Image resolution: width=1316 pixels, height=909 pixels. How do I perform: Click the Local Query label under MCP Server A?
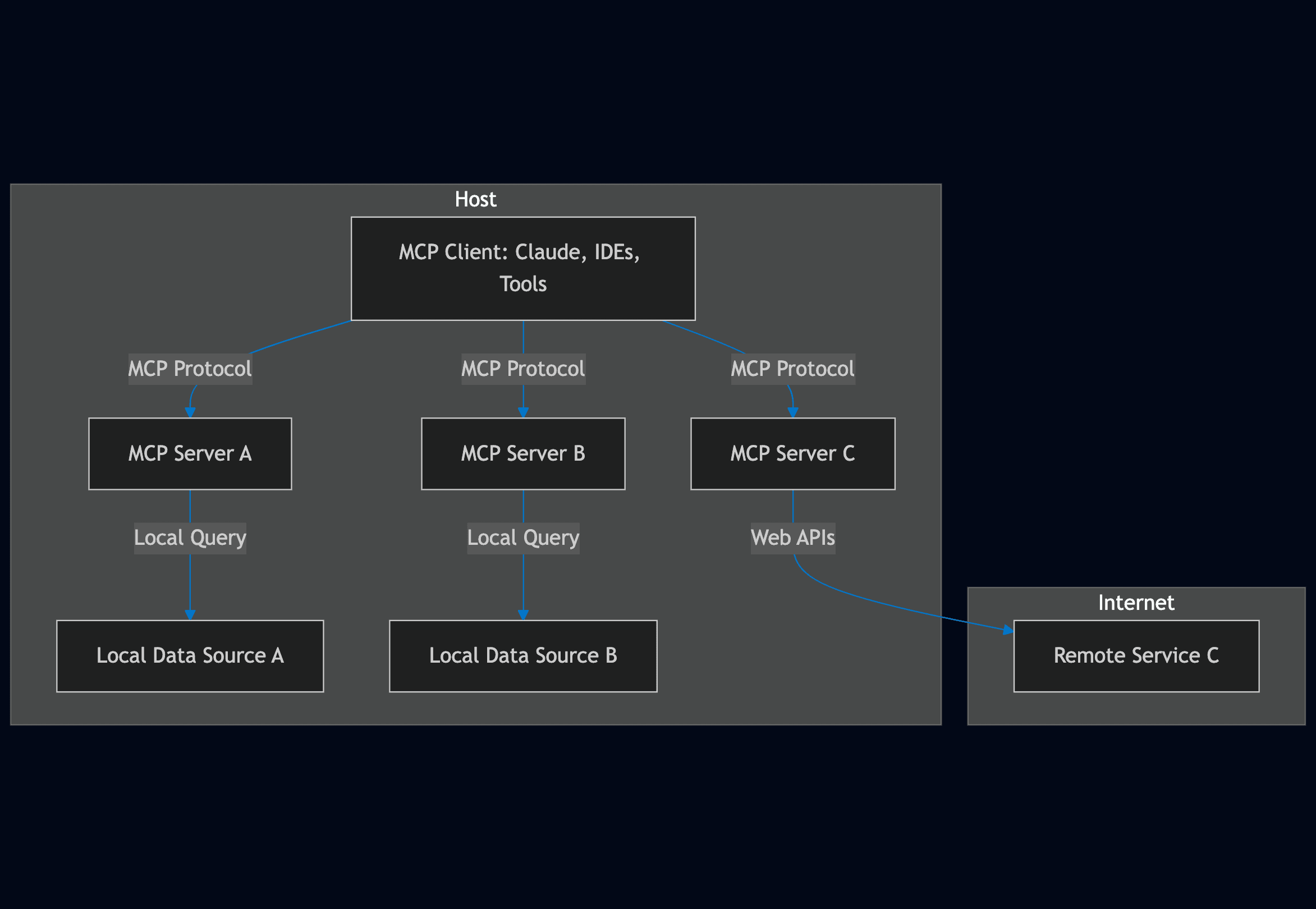(190, 537)
